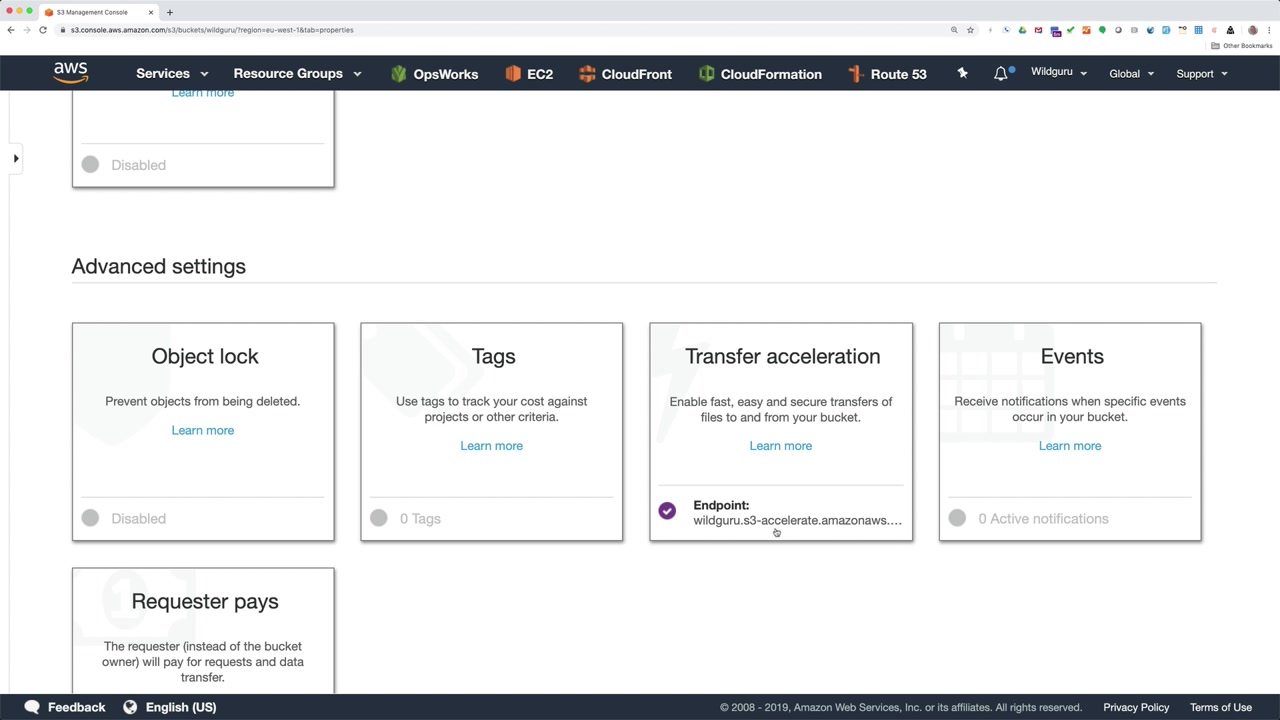Expand the Services menu

(x=172, y=73)
